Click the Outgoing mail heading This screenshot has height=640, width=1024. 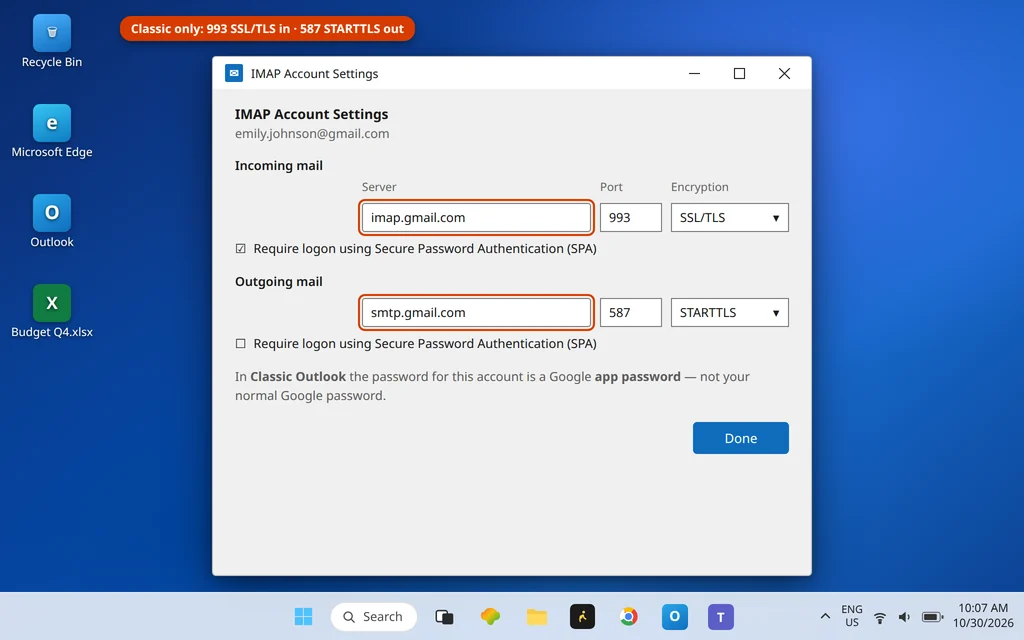coord(279,281)
